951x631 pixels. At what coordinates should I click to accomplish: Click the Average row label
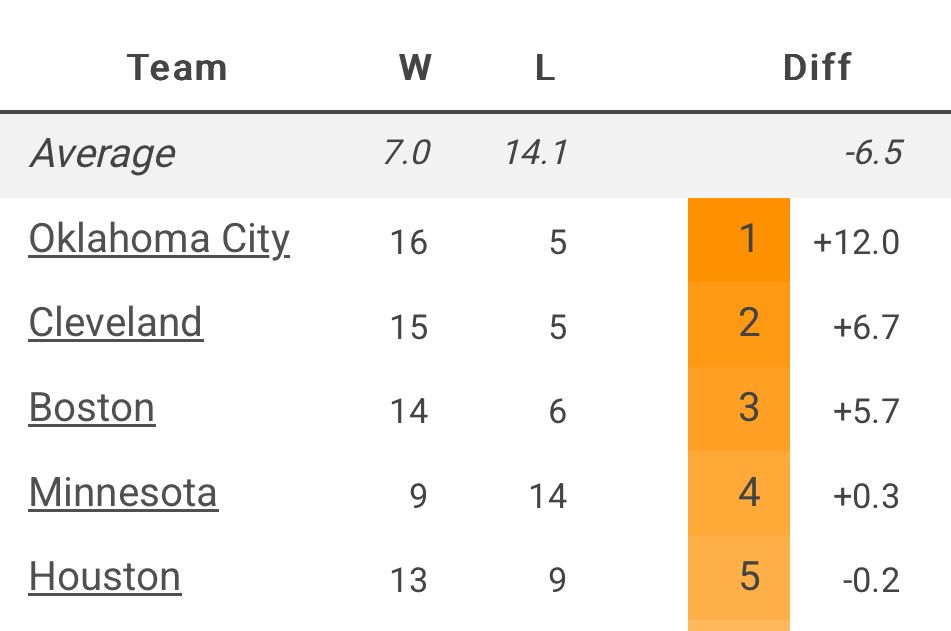(103, 154)
